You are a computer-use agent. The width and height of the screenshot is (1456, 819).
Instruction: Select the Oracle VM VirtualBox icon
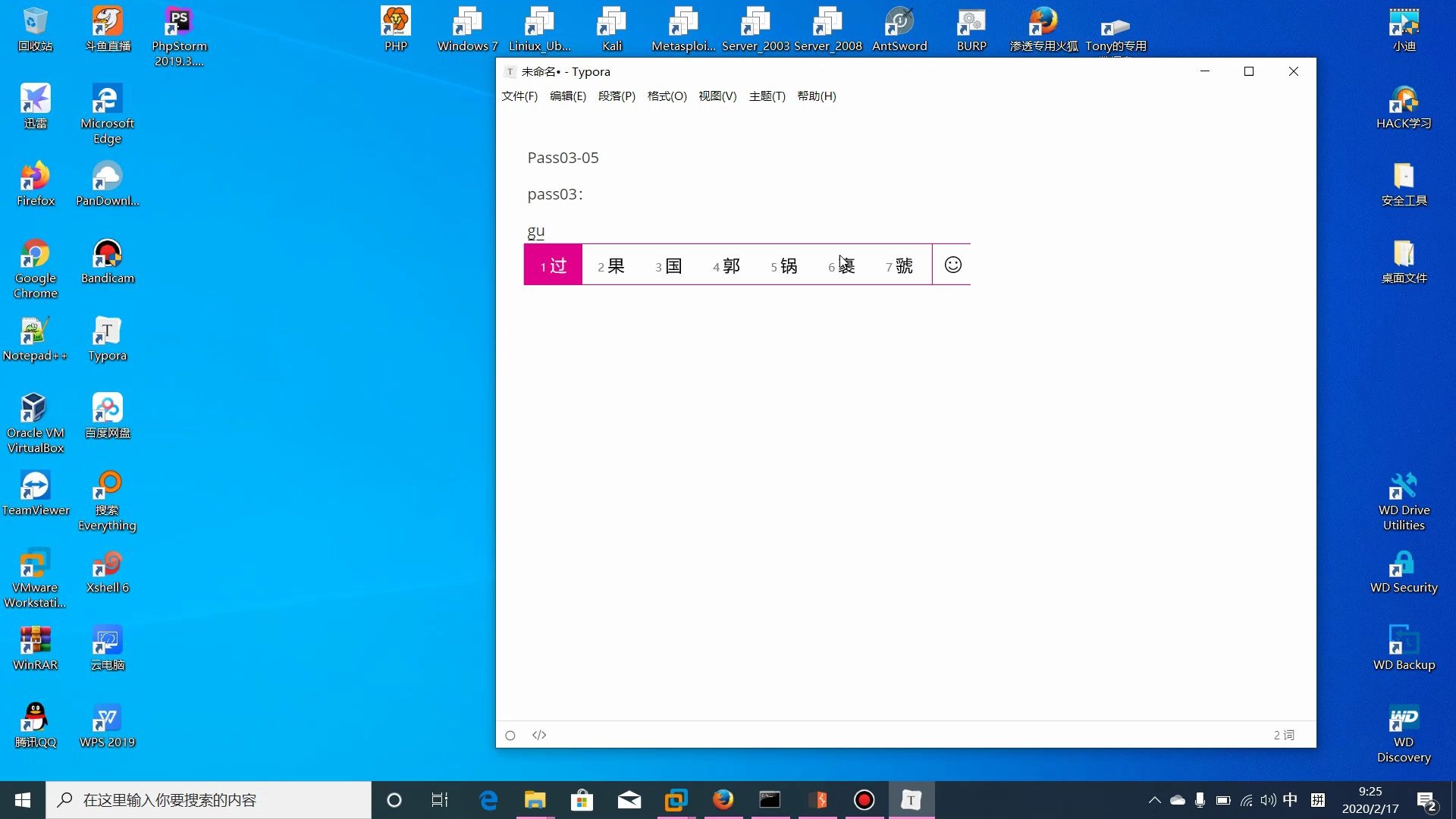36,424
